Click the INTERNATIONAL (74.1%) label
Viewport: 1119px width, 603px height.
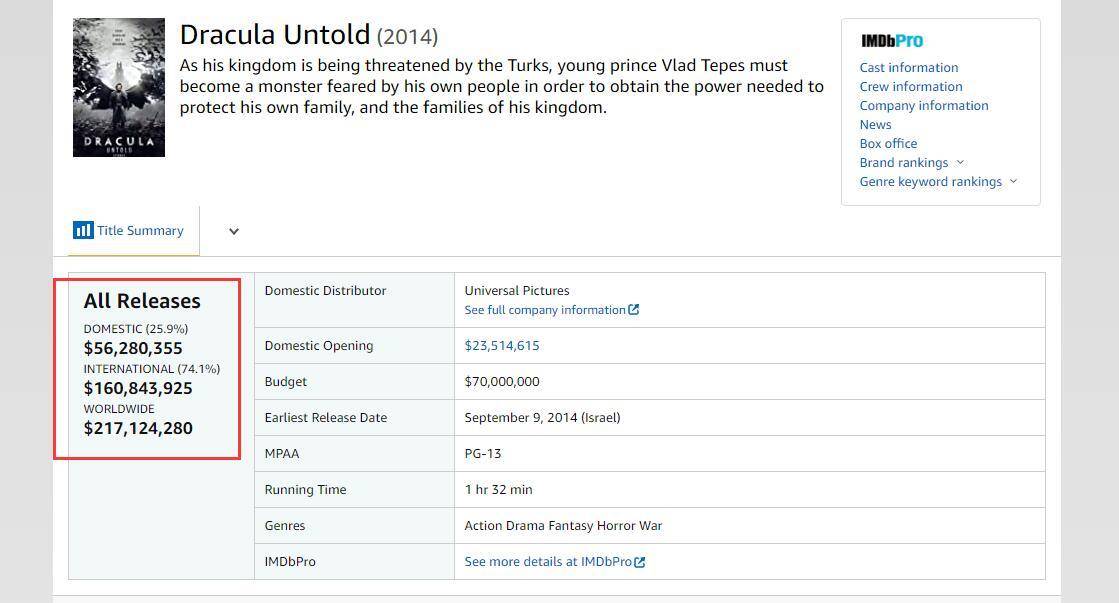(152, 369)
